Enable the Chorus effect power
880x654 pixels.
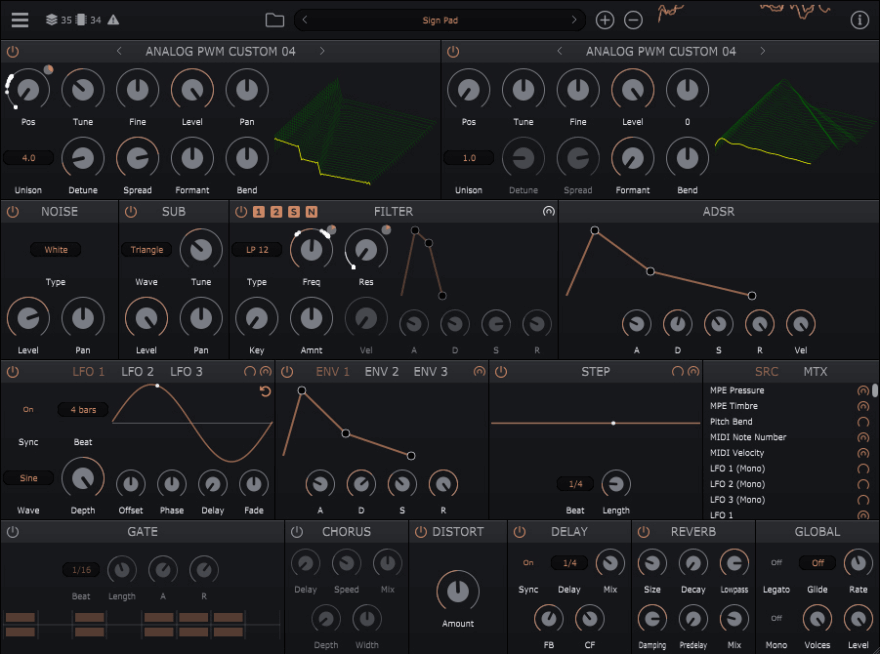click(297, 532)
